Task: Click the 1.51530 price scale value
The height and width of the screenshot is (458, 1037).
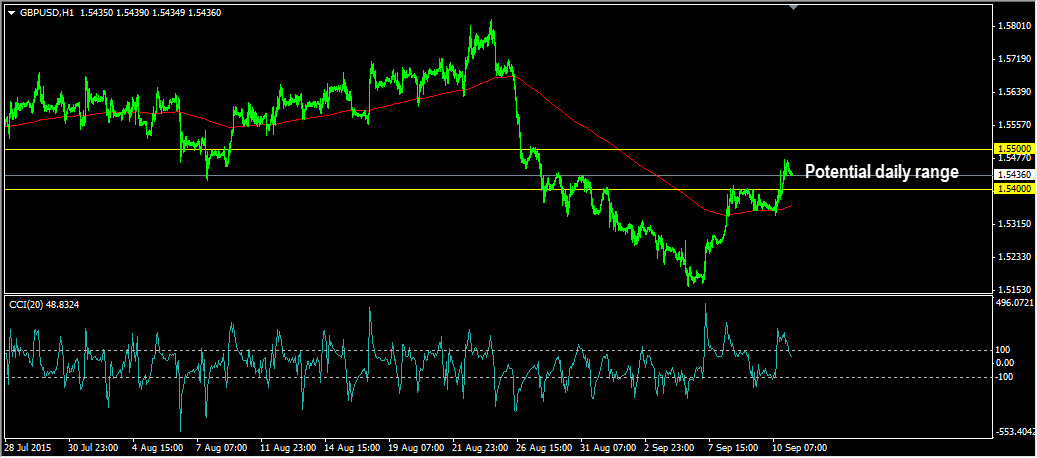Action: [1014, 289]
